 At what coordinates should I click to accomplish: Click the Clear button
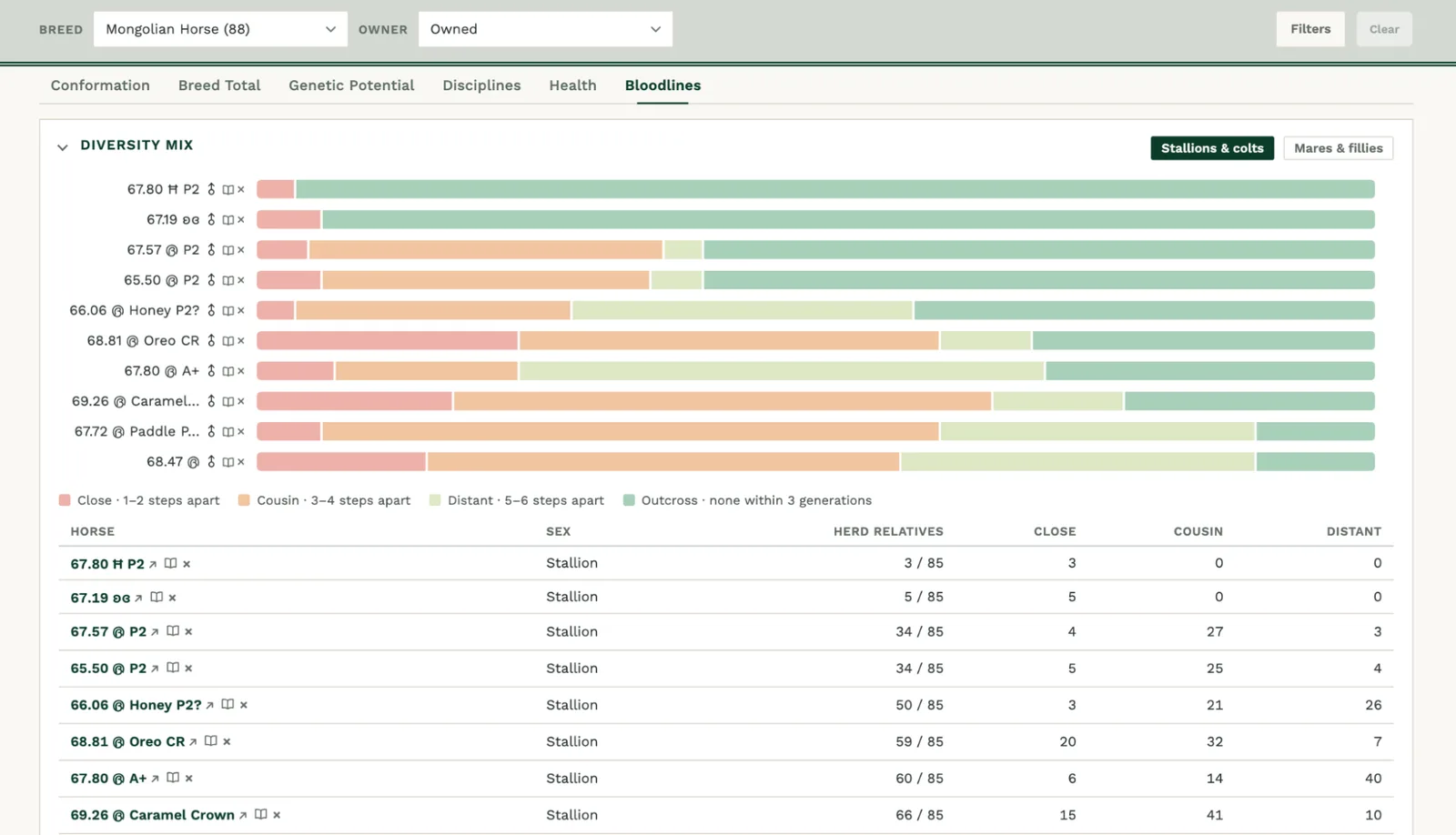1384,29
